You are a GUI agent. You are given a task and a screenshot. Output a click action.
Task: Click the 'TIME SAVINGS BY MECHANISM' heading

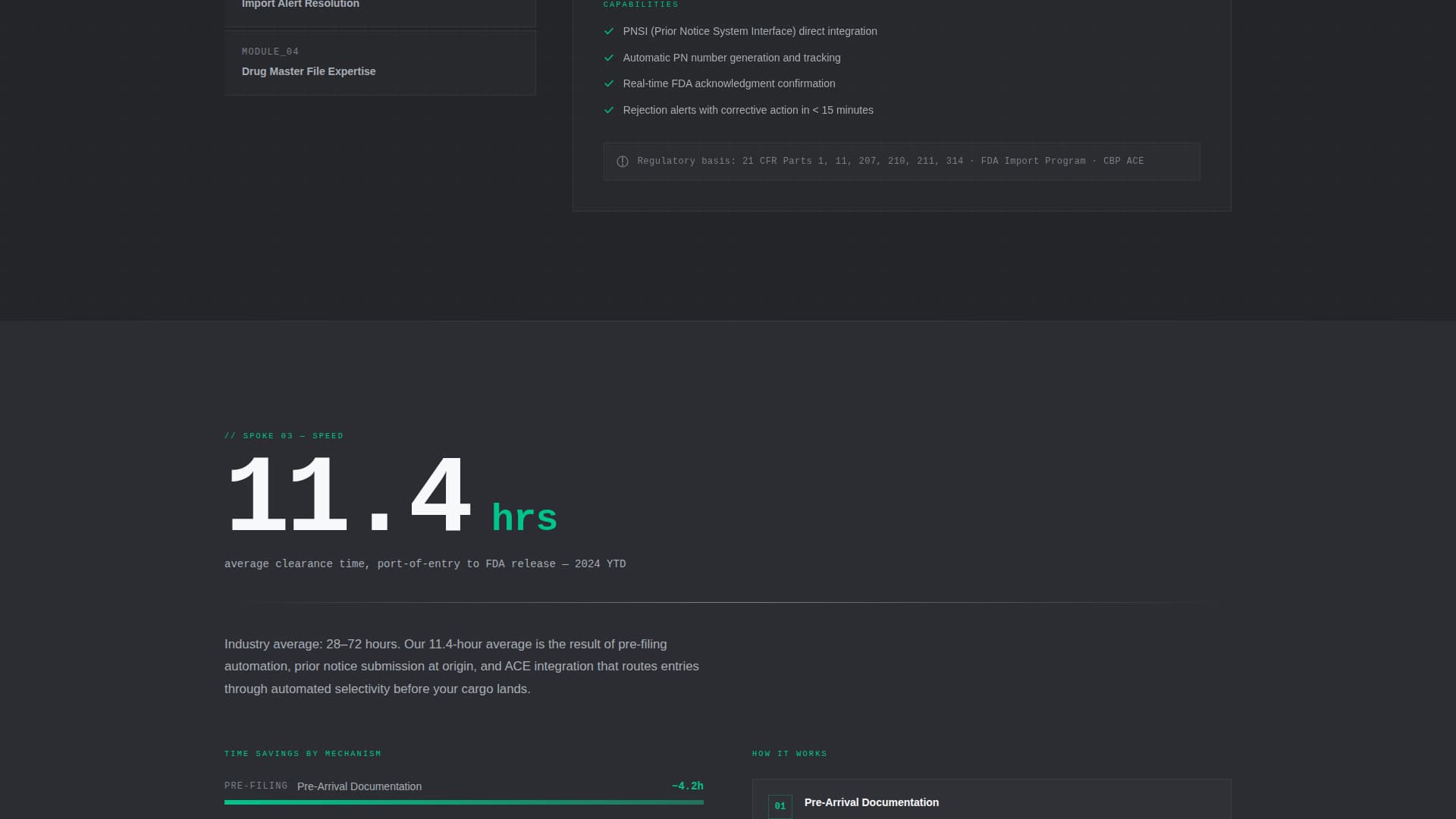[303, 754]
